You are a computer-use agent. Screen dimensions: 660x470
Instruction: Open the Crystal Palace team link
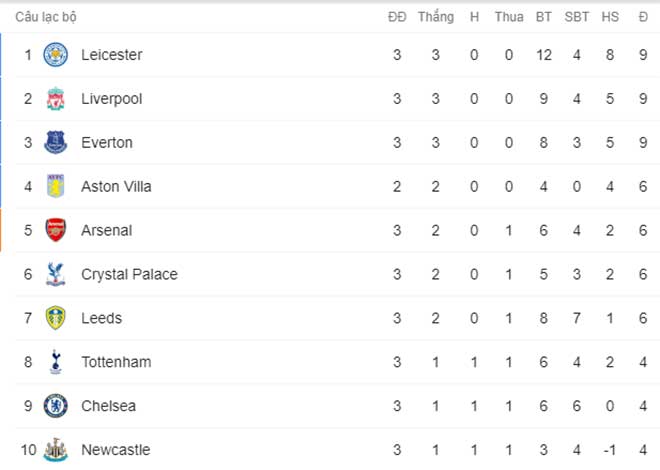click(x=129, y=274)
